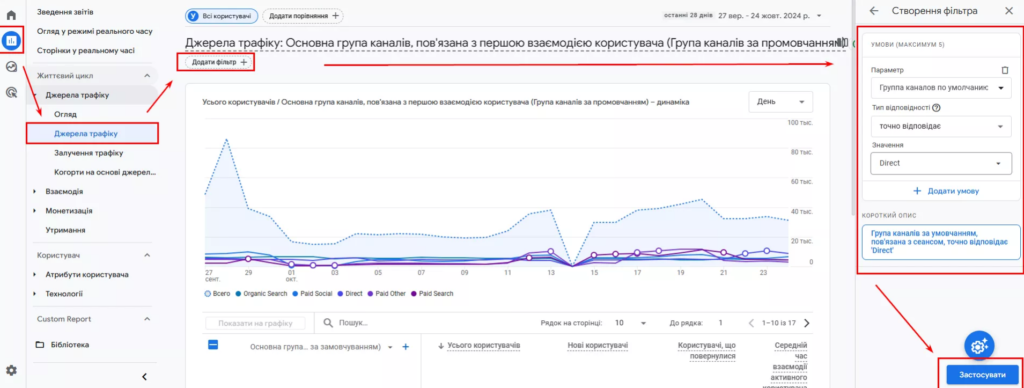This screenshot has height=388, width=1024.
Task: Toggle Direct series in chart legend
Action: pyautogui.click(x=350, y=294)
